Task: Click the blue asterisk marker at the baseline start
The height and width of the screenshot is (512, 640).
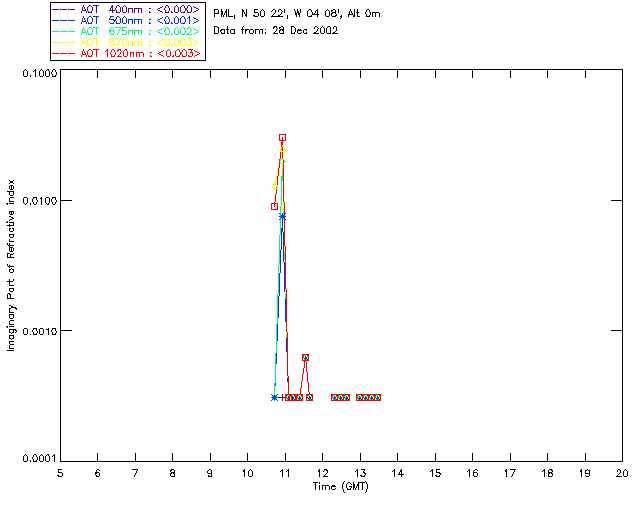Action: (x=275, y=397)
